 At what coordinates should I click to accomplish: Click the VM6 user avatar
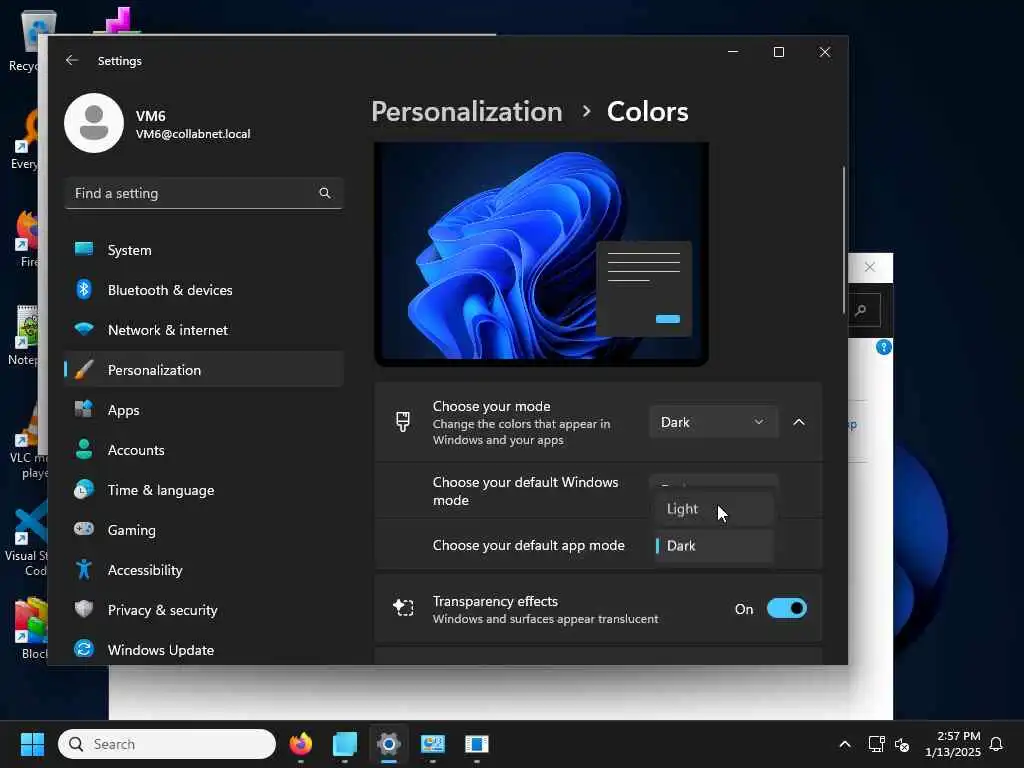pos(94,123)
